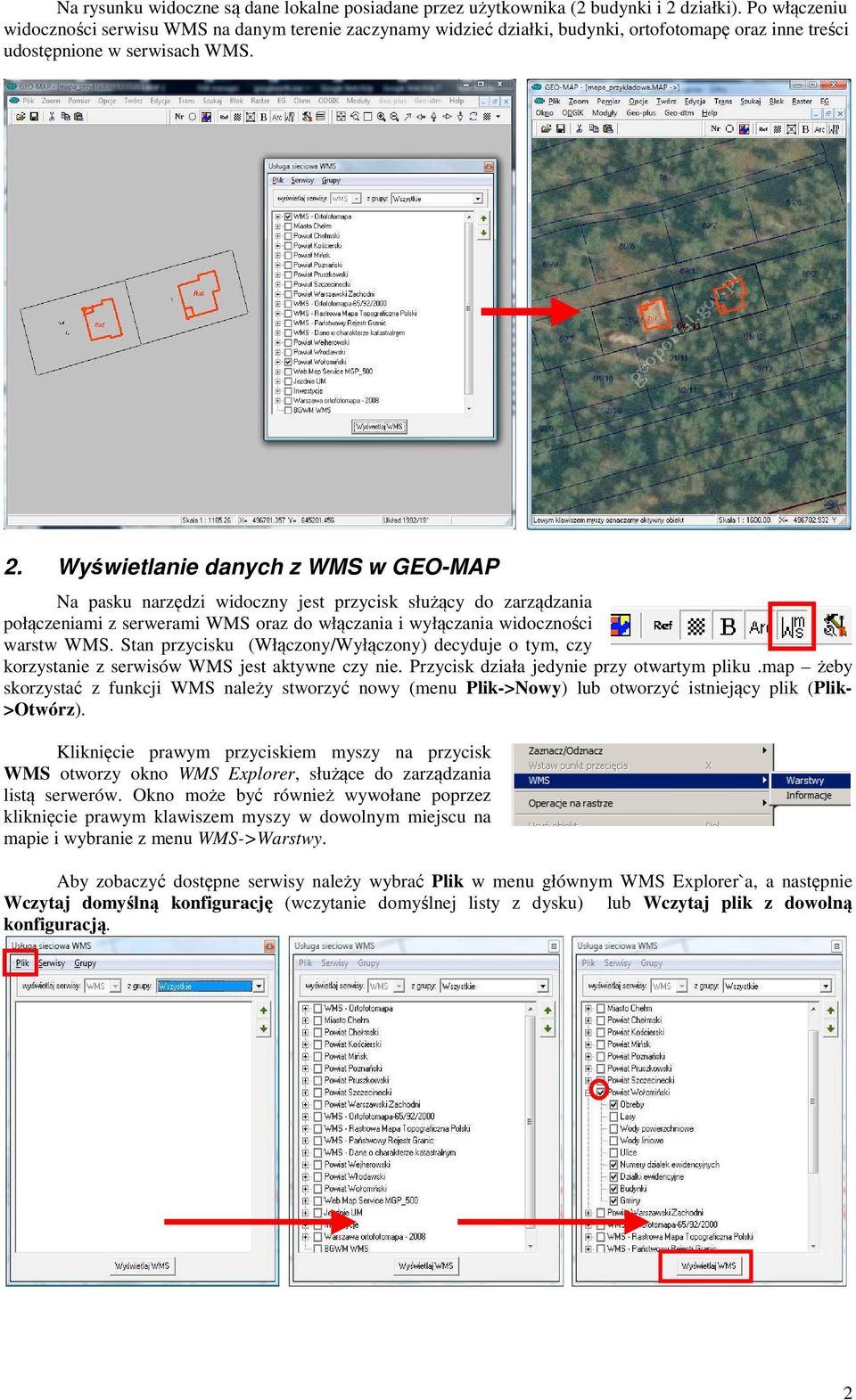
Task: Click the Nr icon in the orthophoto GEO-MAP window toolbar
Action: point(715,129)
